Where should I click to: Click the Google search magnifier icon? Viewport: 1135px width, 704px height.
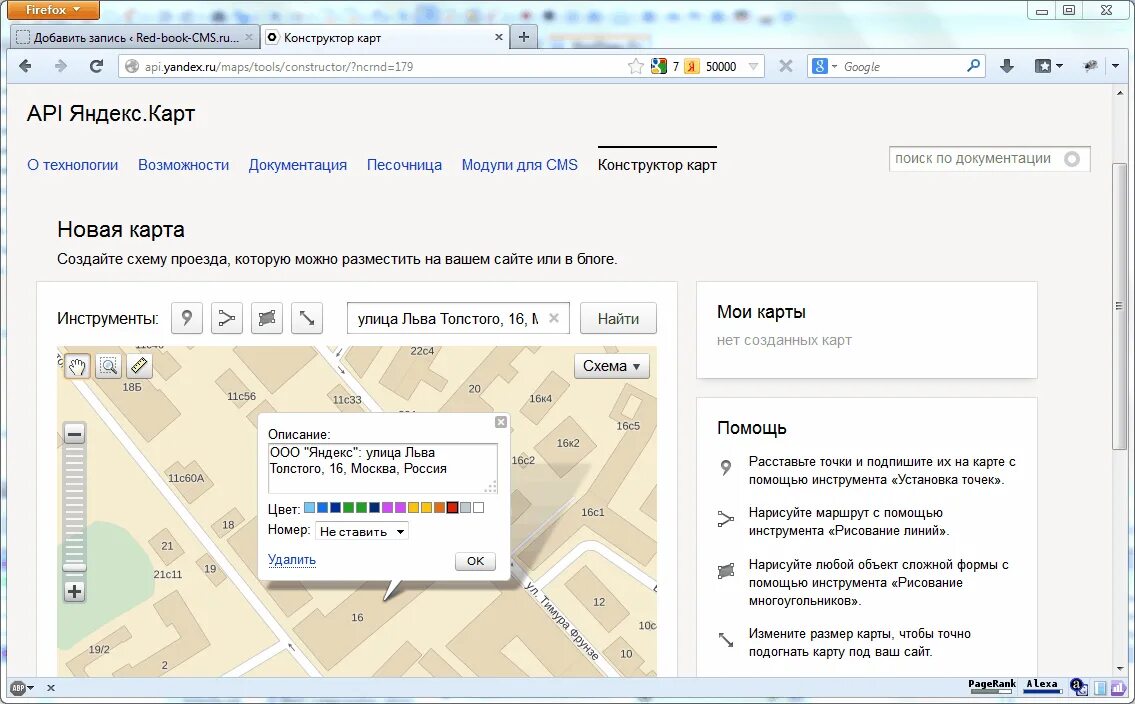pyautogui.click(x=974, y=66)
